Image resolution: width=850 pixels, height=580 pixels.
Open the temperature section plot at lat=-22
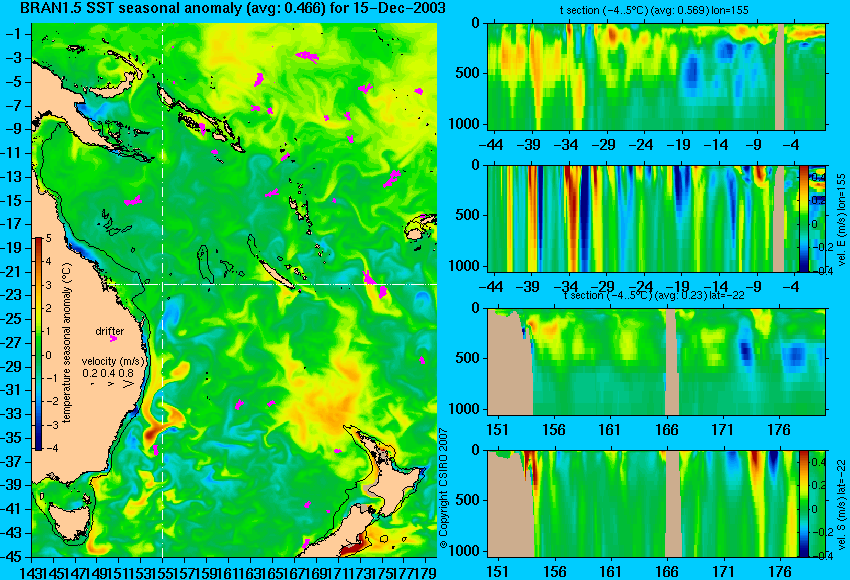tap(656, 362)
